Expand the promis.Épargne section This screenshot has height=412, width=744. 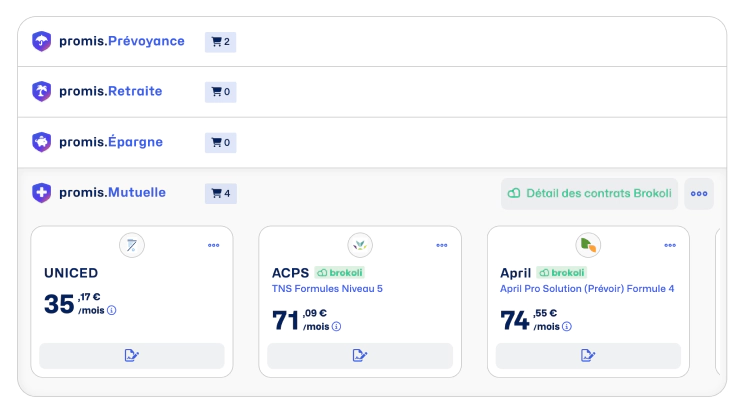tap(372, 142)
